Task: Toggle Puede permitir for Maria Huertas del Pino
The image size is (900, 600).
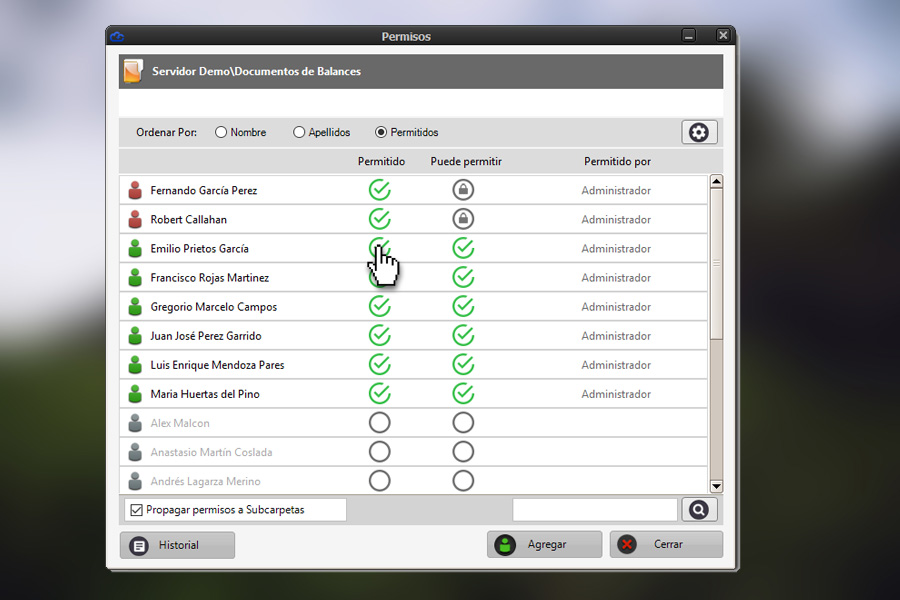Action: click(463, 393)
